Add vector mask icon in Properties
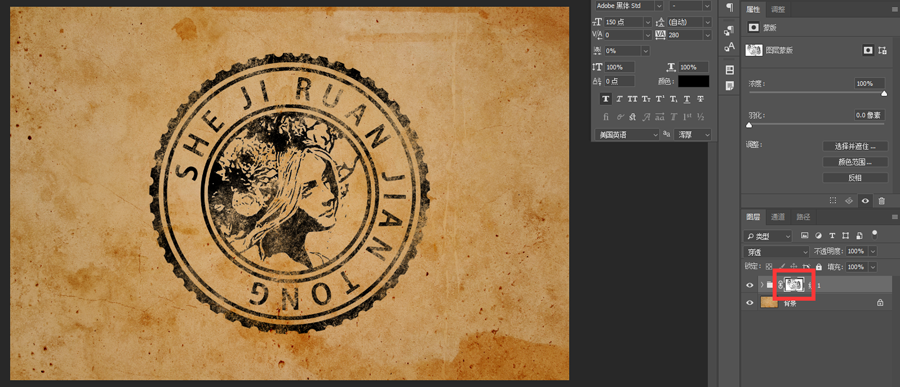This screenshot has width=900, height=387. pos(882,51)
